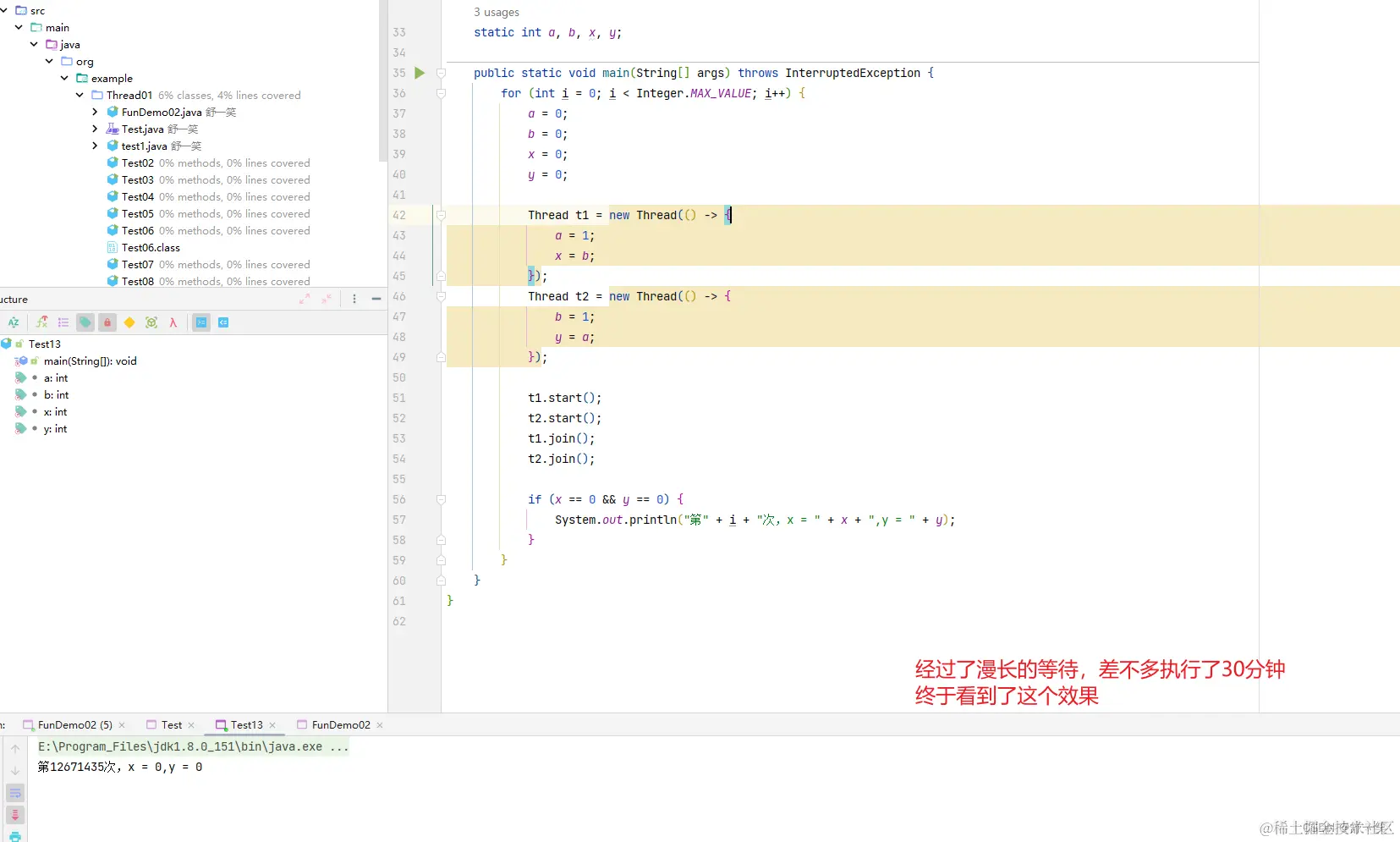Select Test07 class in project tree
Image resolution: width=1400 pixels, height=842 pixels.
pyautogui.click(x=138, y=264)
